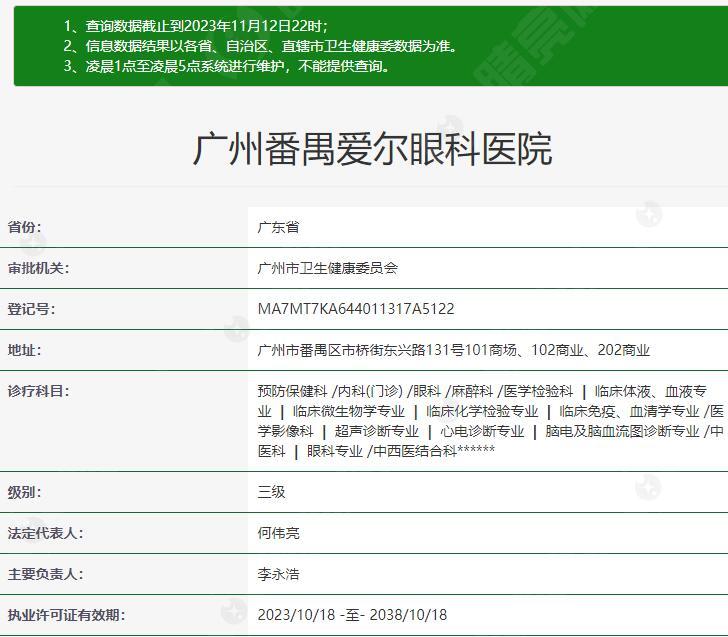Click the 审批机关 label

[38, 268]
